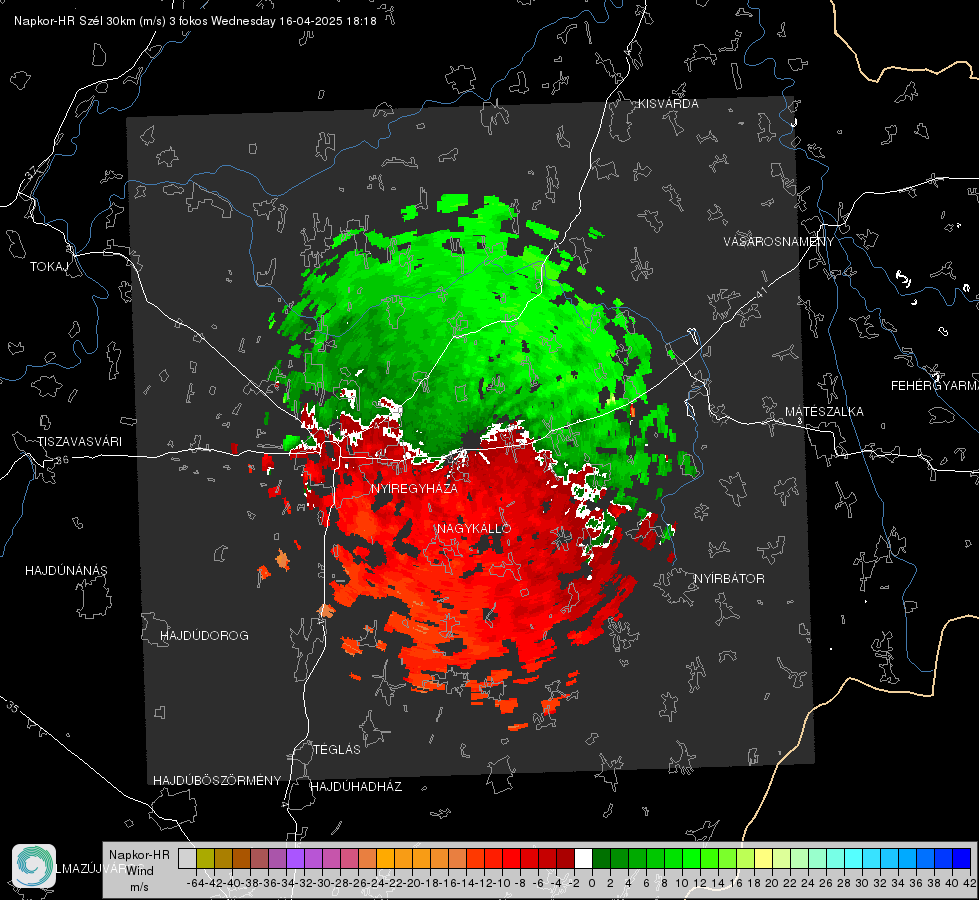Image resolution: width=979 pixels, height=900 pixels.
Task: Click the MÁTÉSZALKA city label
Action: (x=824, y=412)
